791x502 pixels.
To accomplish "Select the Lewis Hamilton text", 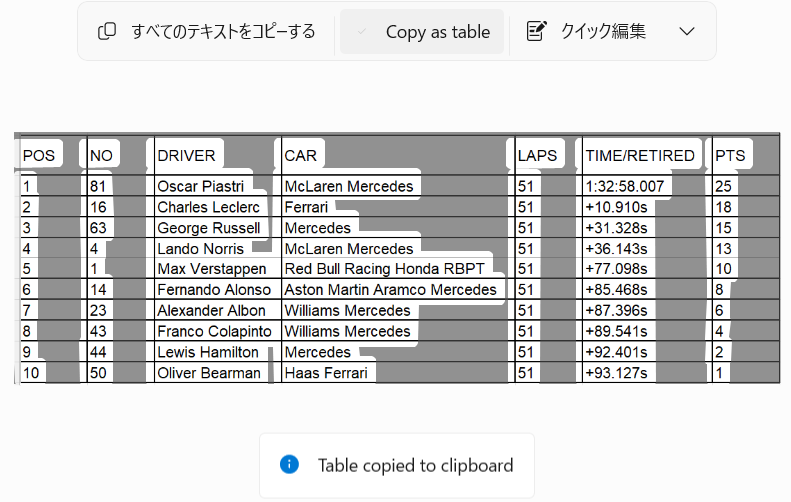I will [x=208, y=352].
